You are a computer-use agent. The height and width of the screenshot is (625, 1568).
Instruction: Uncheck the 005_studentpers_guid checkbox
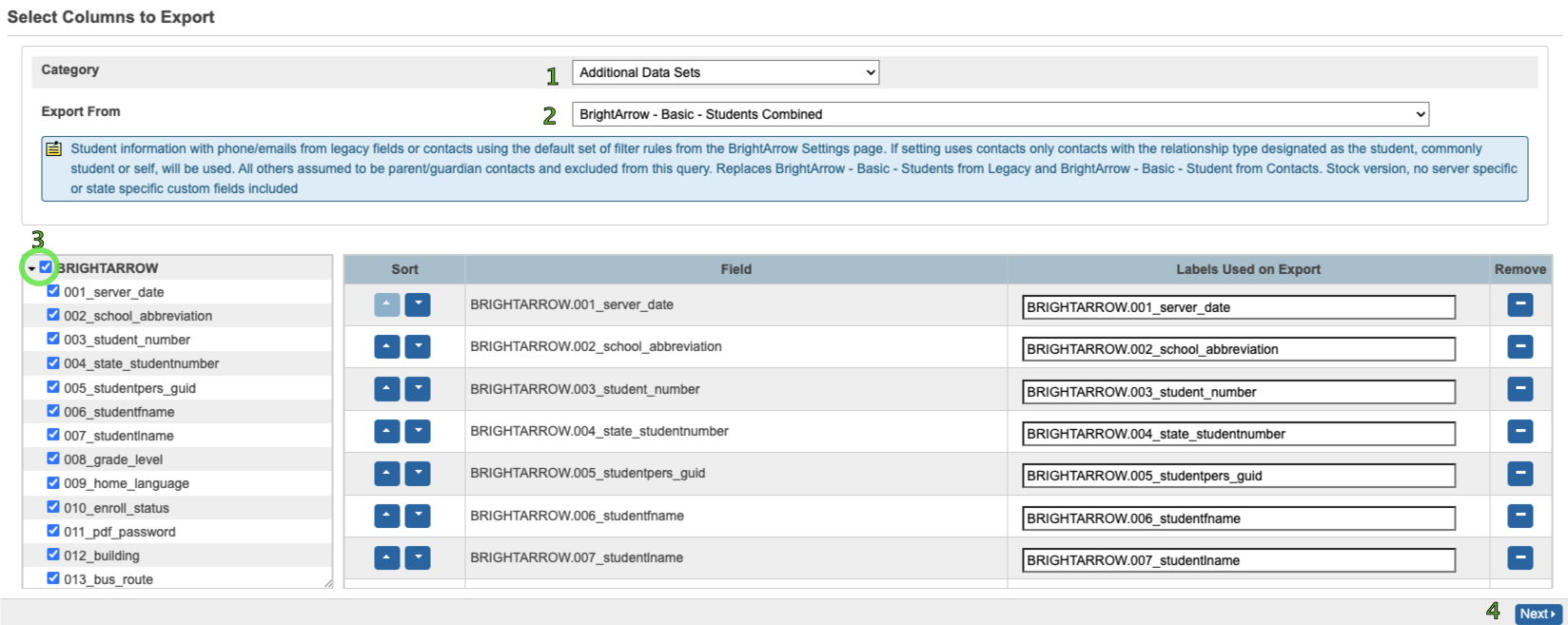(53, 387)
